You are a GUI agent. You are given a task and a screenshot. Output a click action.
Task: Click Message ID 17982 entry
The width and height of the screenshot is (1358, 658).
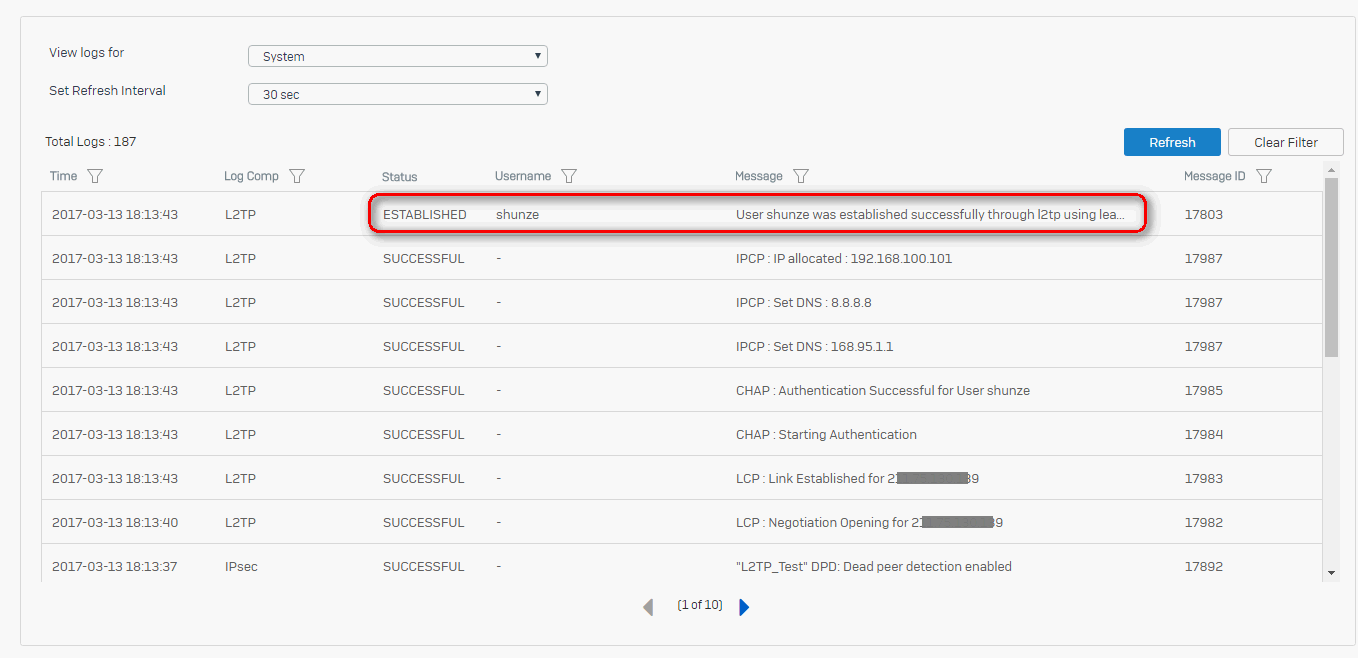coord(1203,522)
